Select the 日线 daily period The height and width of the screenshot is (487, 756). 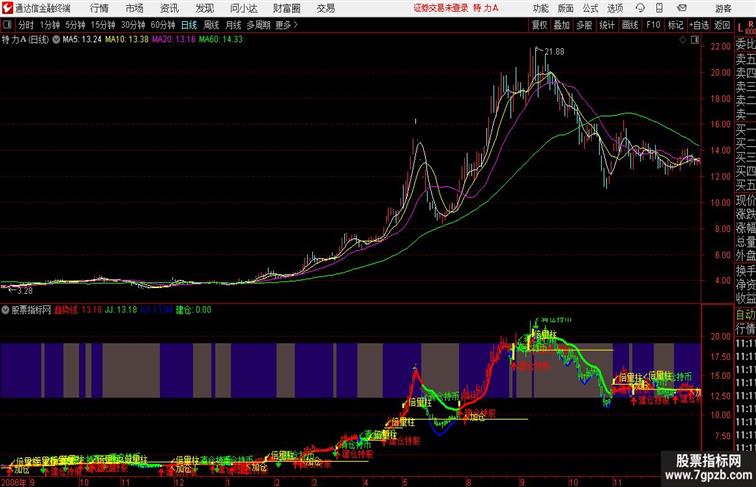click(x=189, y=25)
